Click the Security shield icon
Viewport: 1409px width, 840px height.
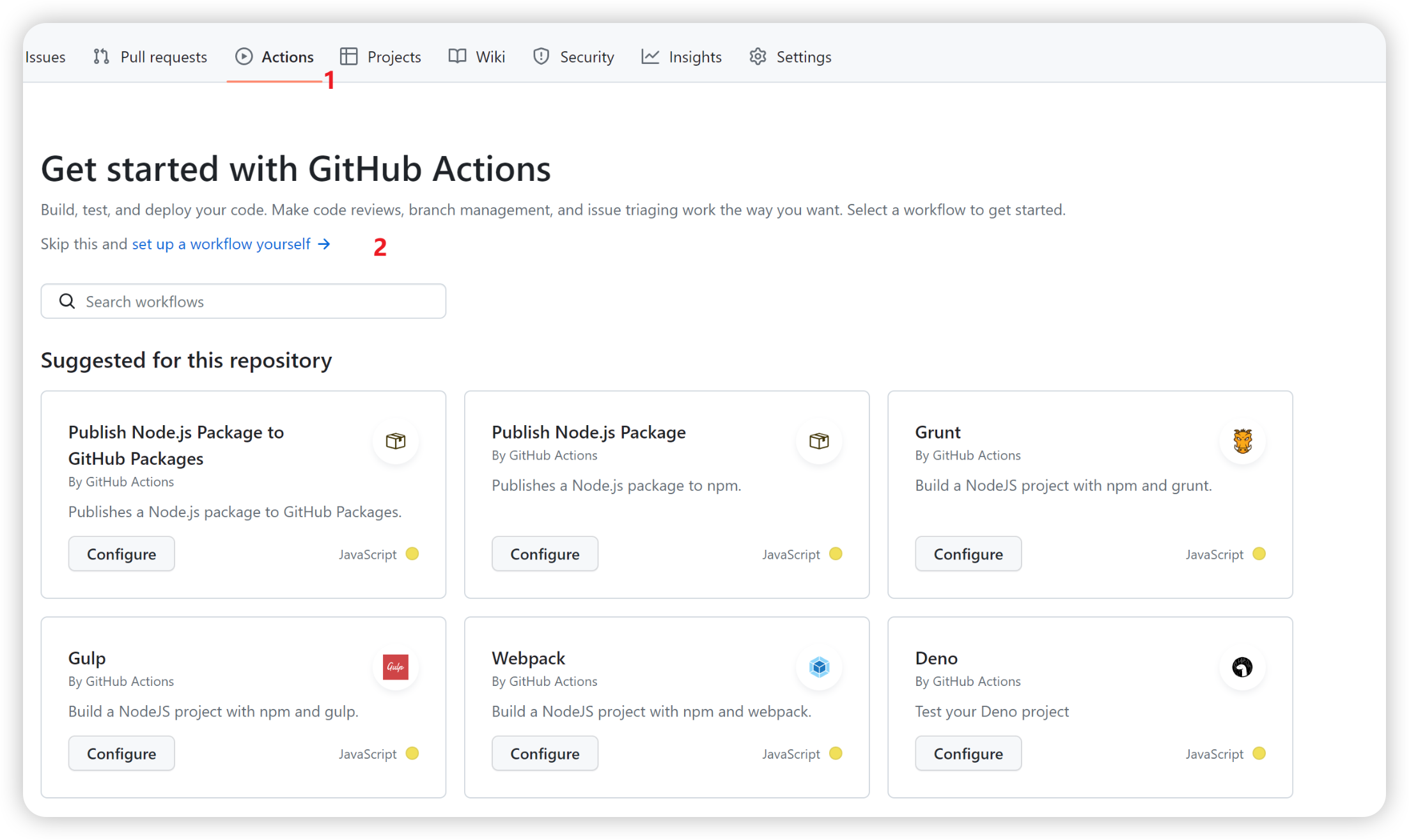point(541,56)
